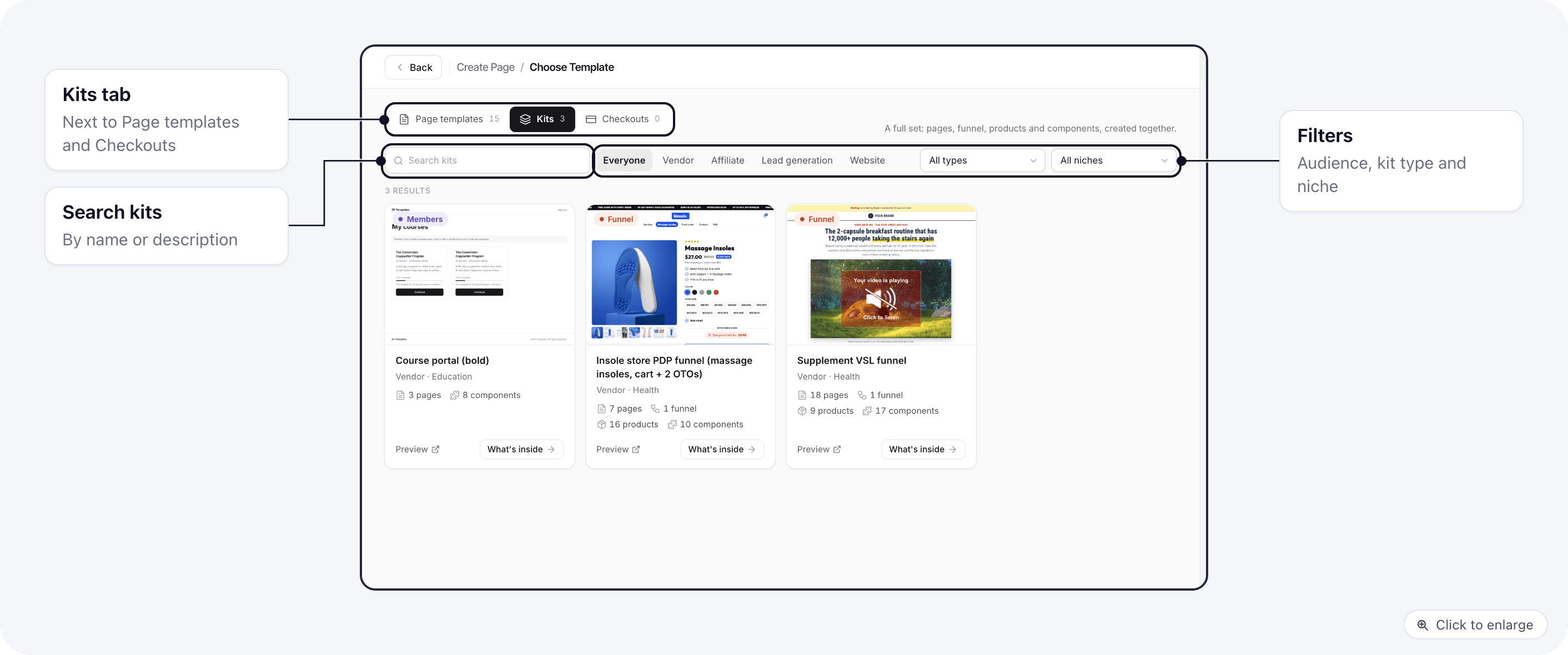Click the puzzle icon beside 8 components

(454, 395)
